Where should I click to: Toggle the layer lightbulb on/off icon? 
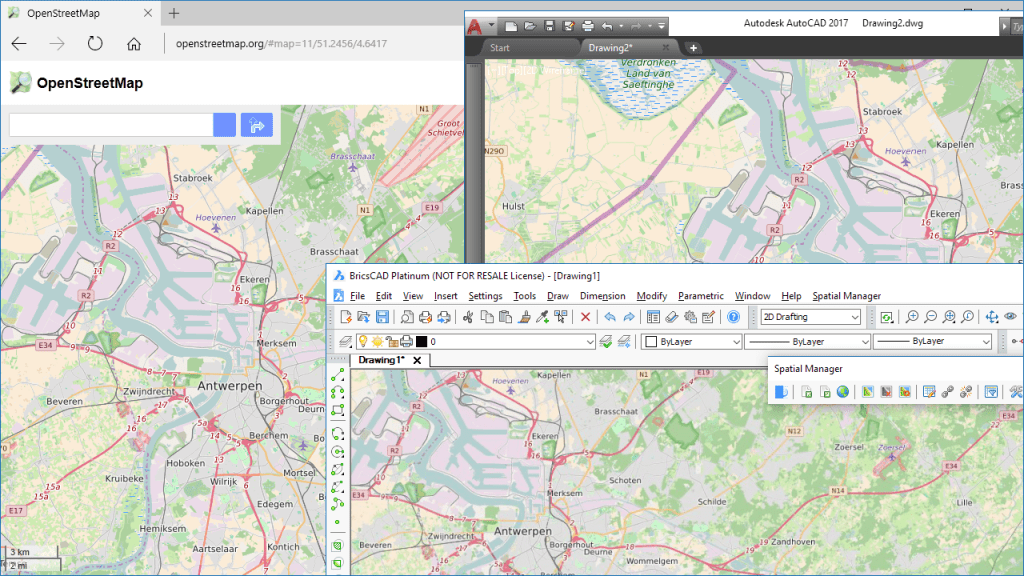click(x=362, y=342)
